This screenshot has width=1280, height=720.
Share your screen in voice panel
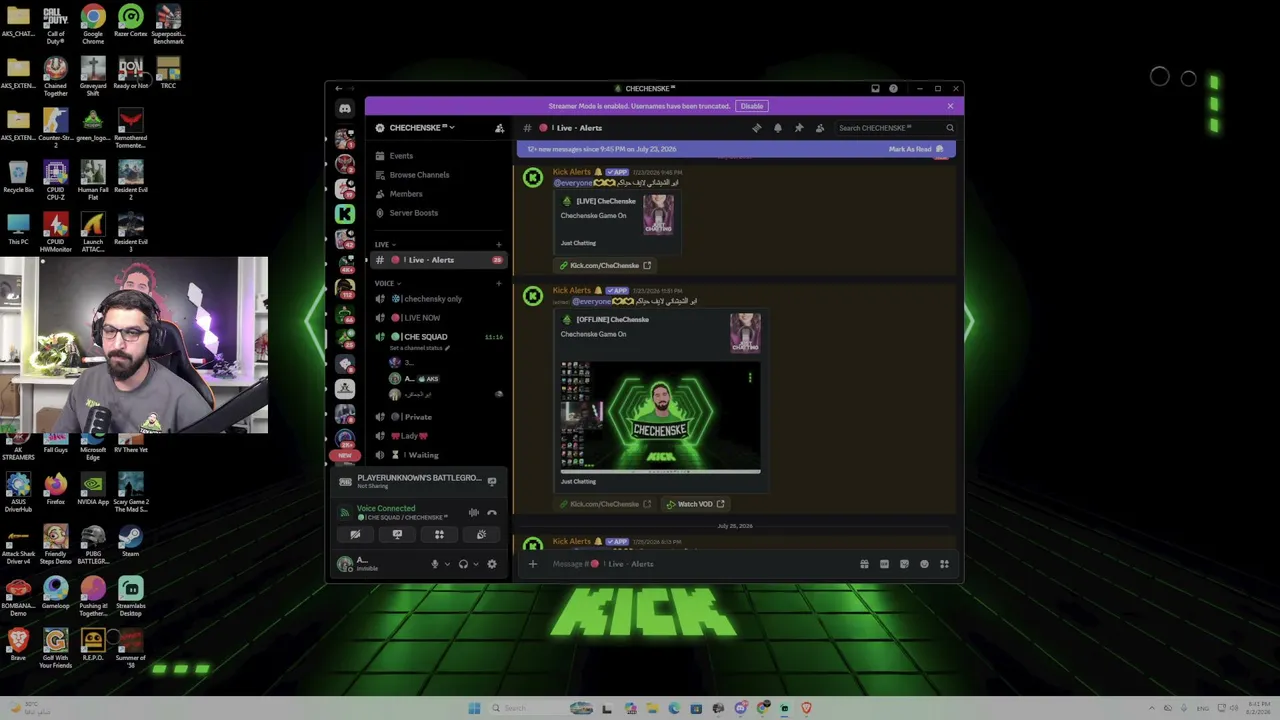tap(397, 535)
